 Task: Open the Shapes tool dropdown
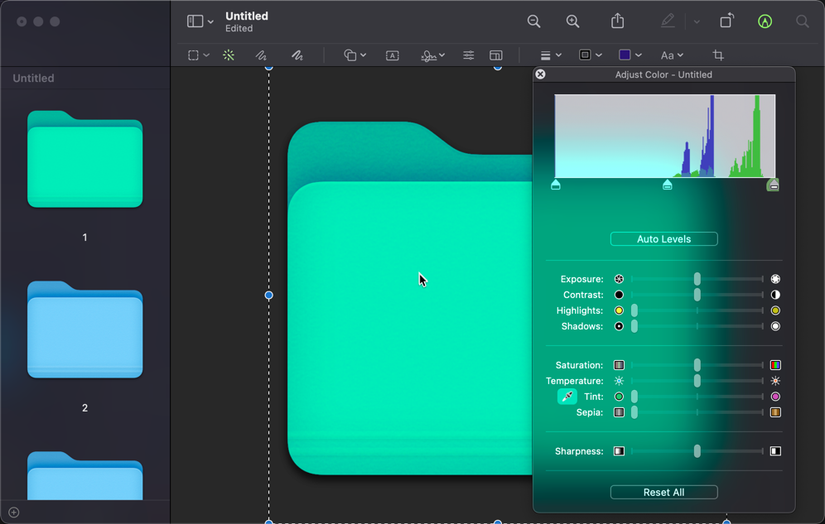tap(355, 55)
